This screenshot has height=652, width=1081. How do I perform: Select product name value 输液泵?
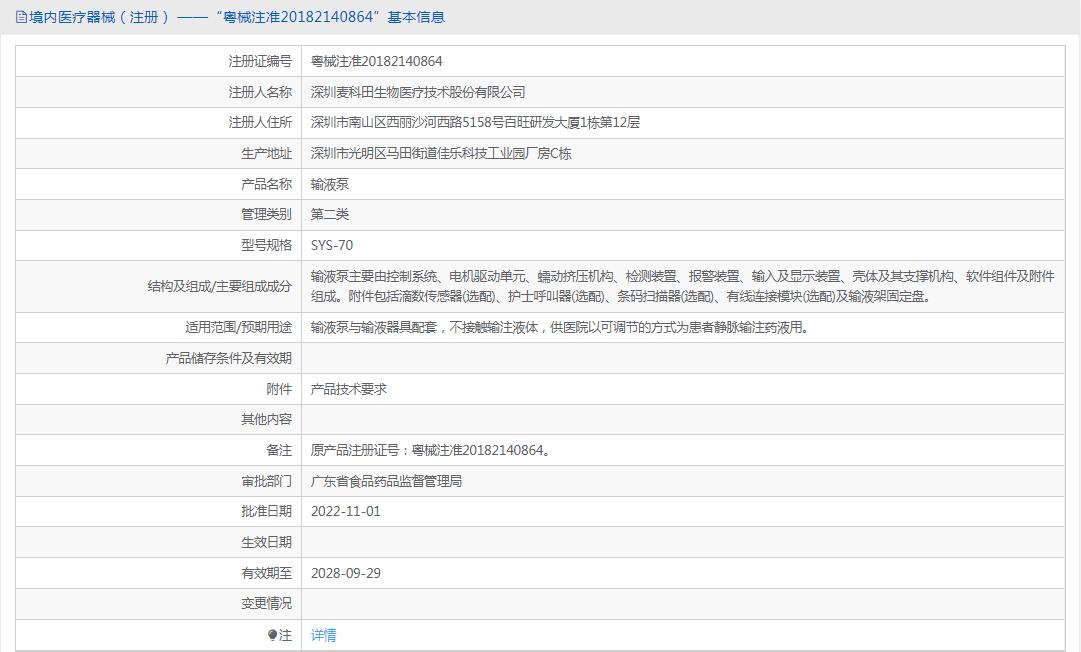[330, 184]
